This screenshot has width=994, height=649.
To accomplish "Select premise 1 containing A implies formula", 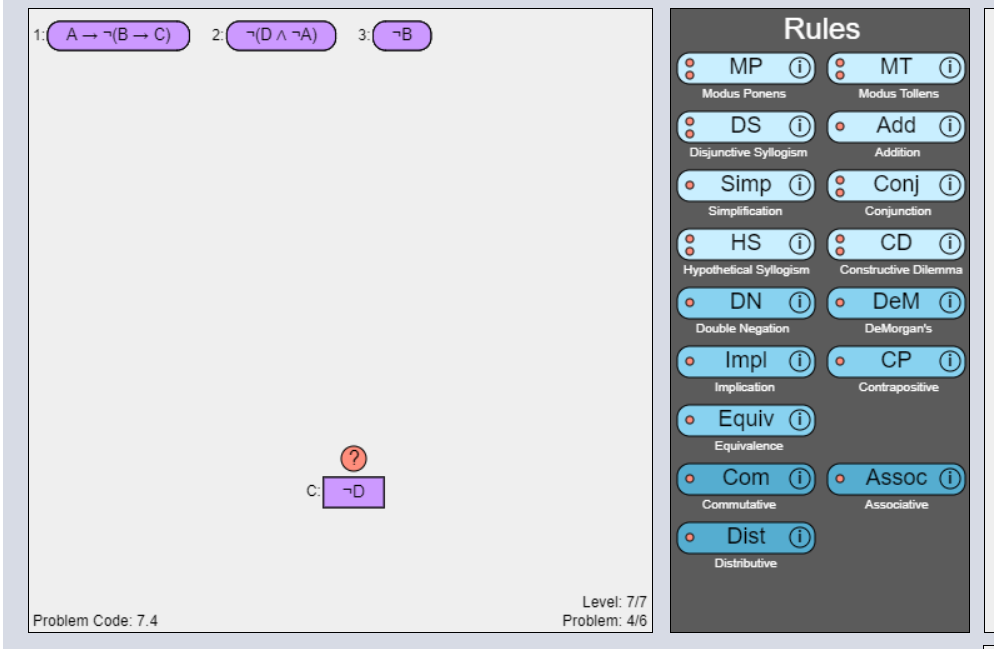I will (118, 33).
